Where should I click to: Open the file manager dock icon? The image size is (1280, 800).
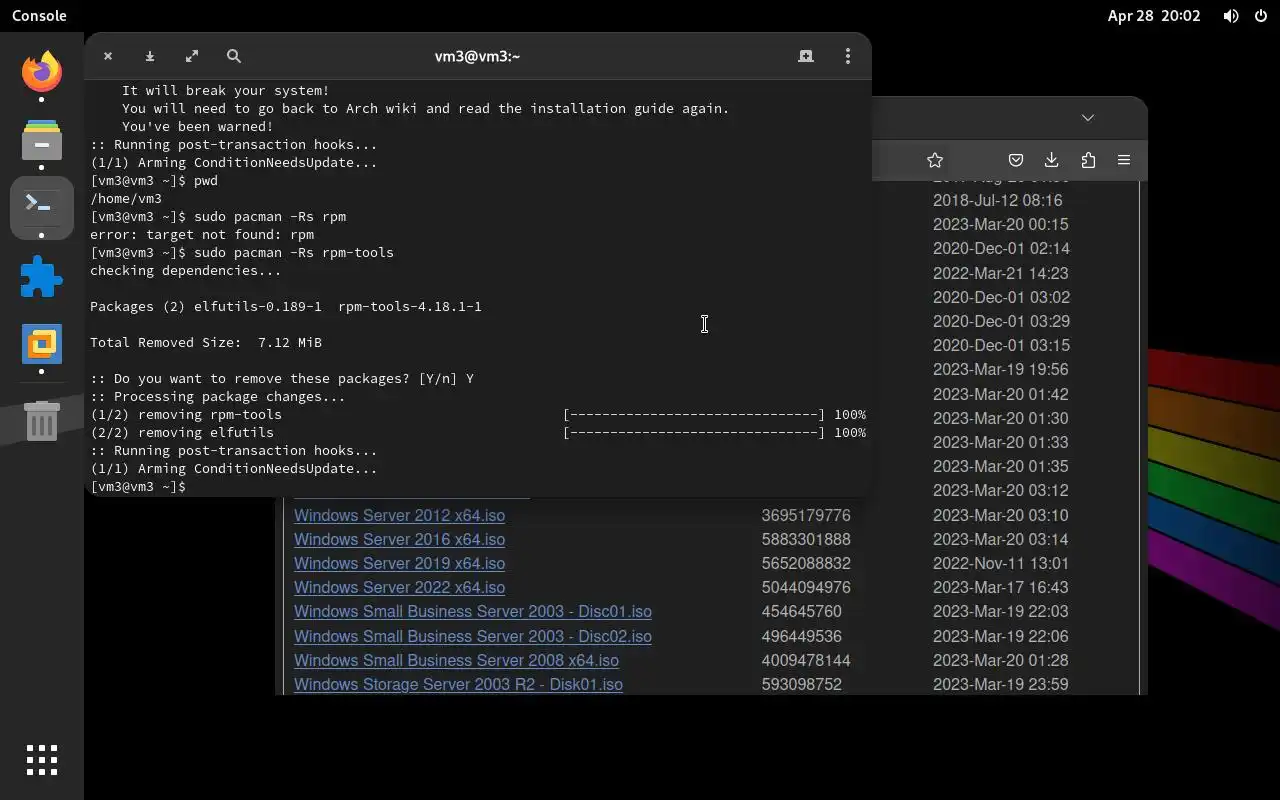tap(42, 141)
